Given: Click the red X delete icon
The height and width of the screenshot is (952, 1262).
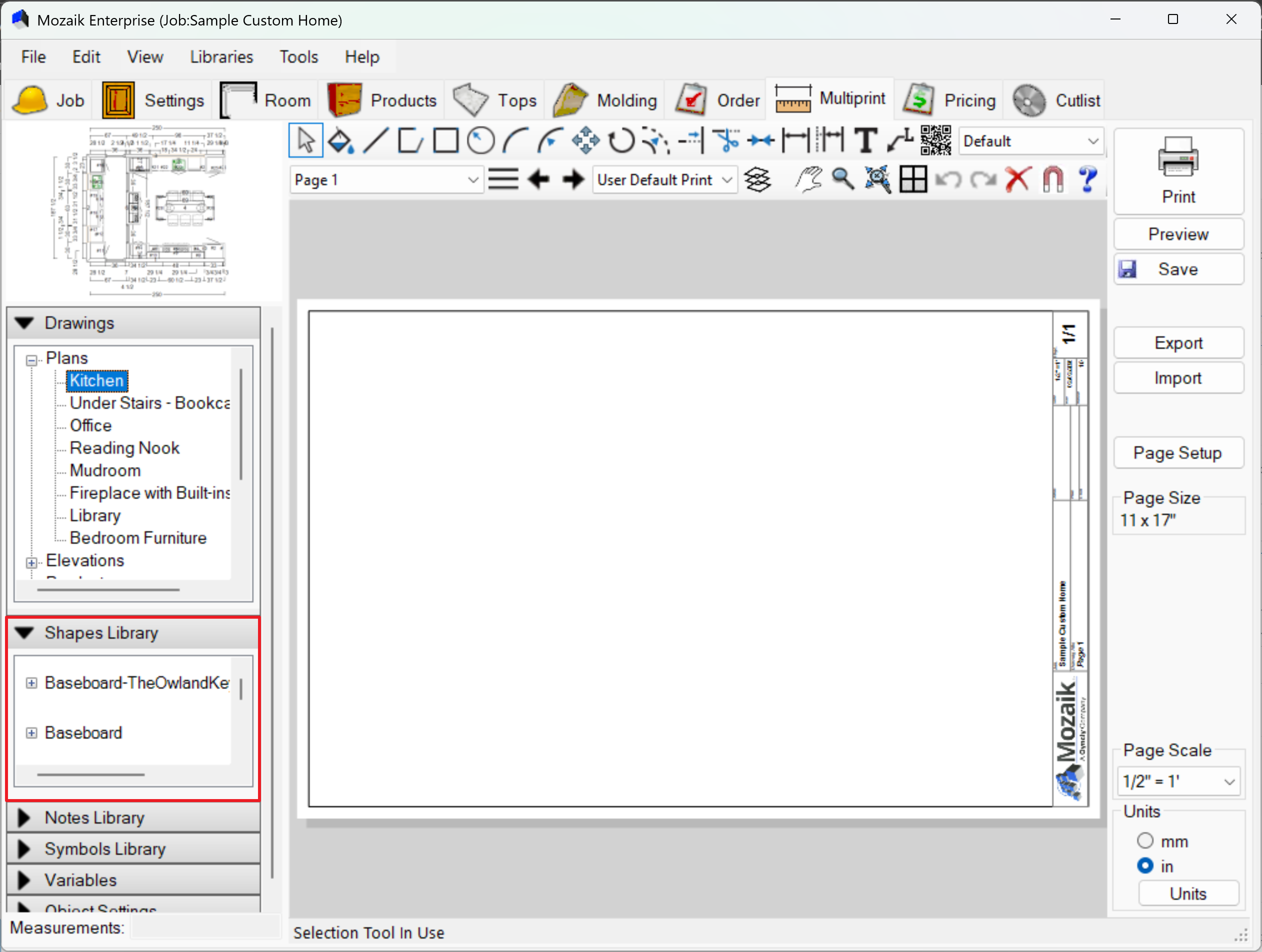Looking at the screenshot, I should click(x=1018, y=179).
